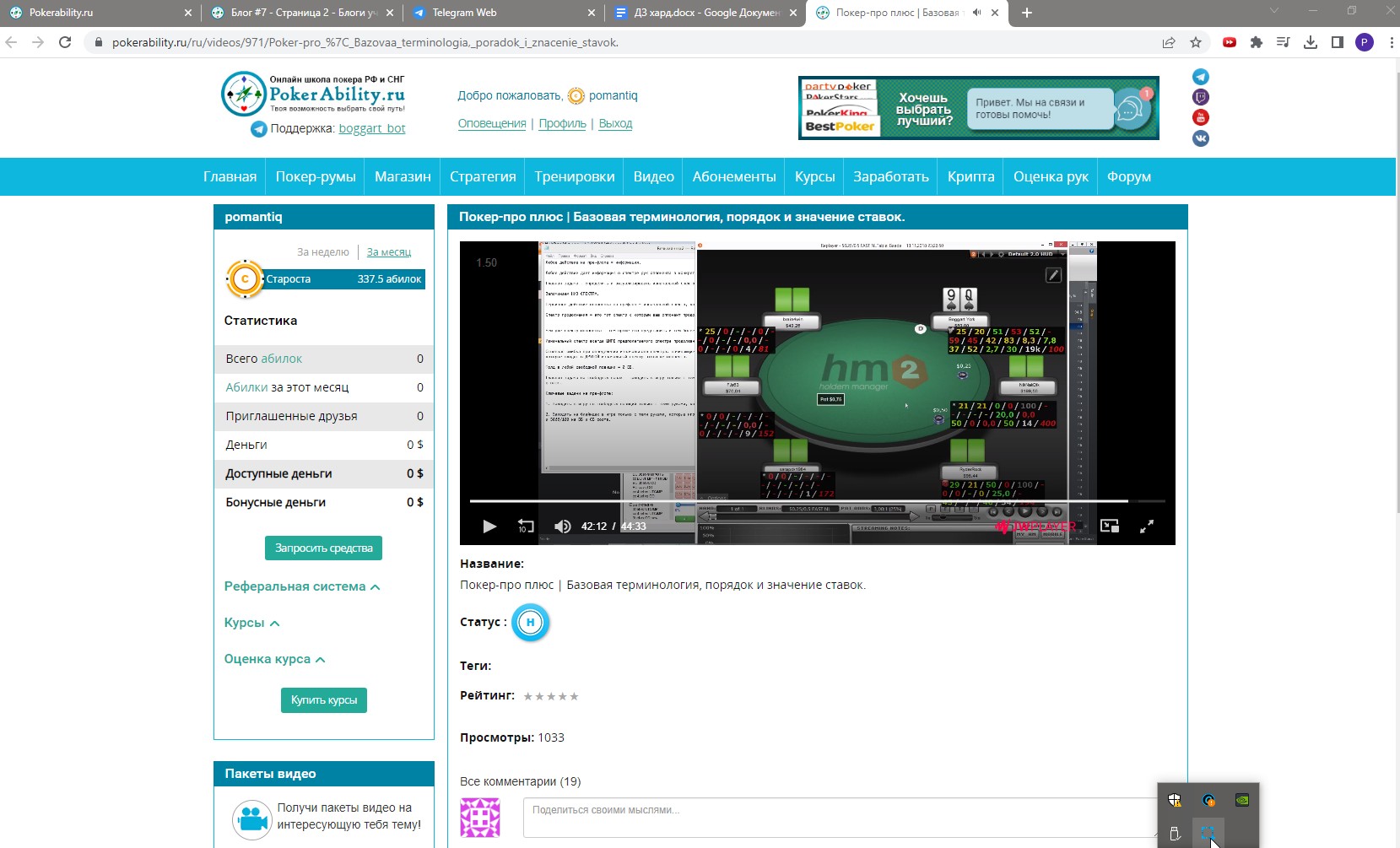
Task: Open the site's Telegram channel icon
Action: tap(1201, 77)
